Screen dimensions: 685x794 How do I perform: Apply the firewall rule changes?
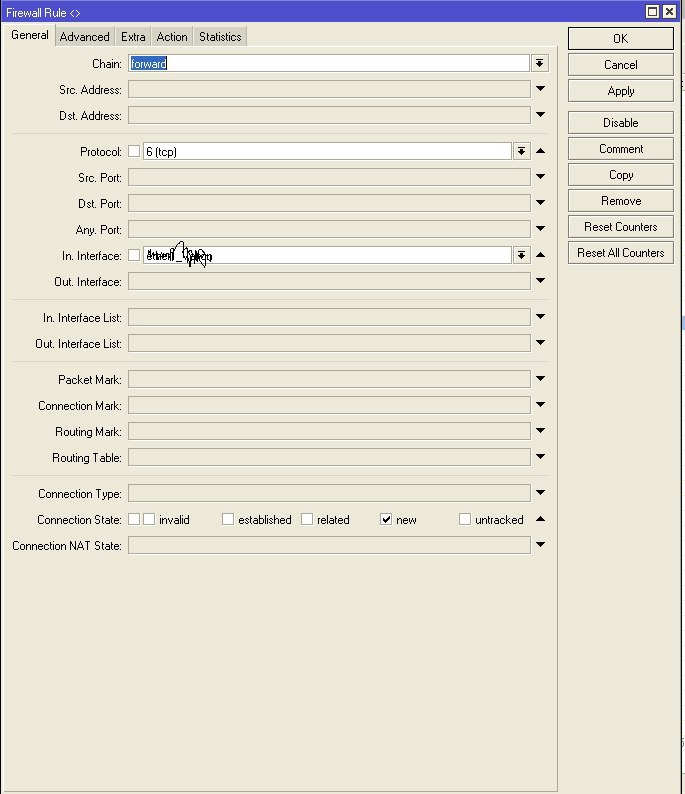coord(621,91)
